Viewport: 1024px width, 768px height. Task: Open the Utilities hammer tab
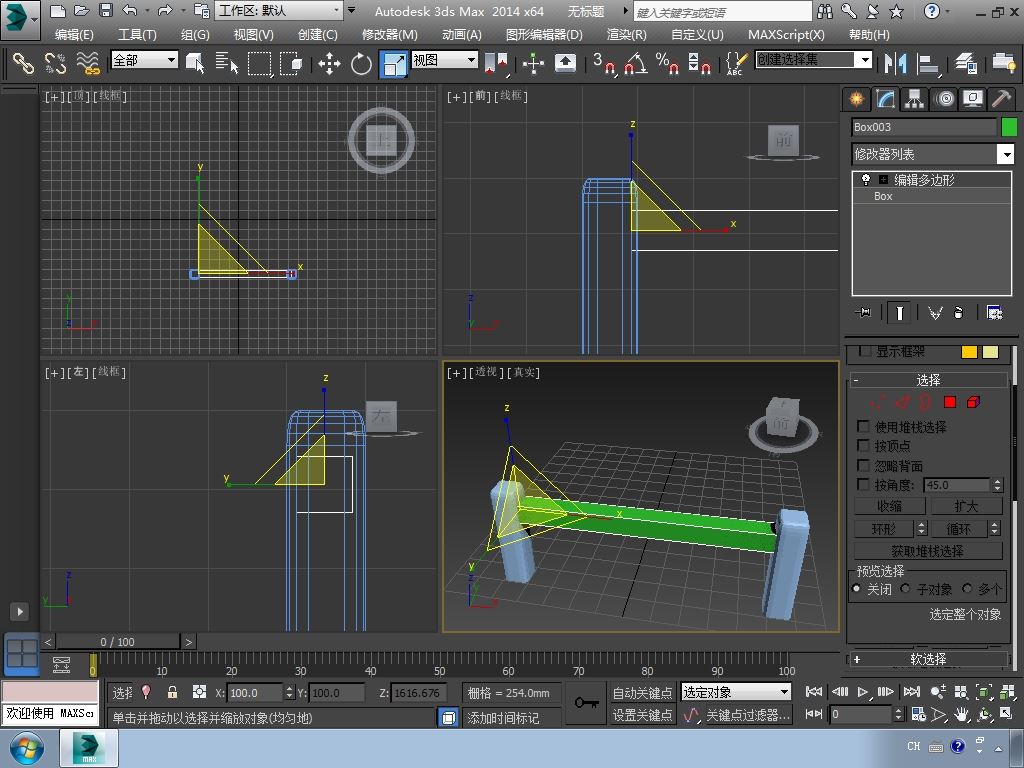(x=1001, y=99)
